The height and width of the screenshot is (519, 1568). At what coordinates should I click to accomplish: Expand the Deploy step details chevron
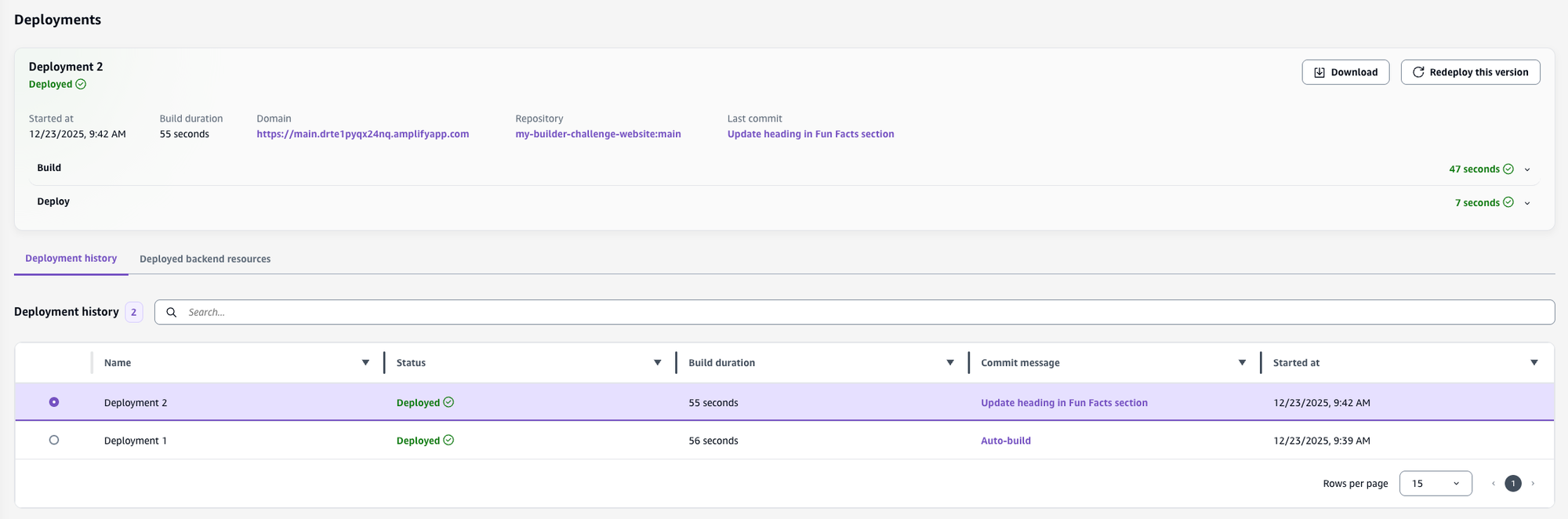pos(1526,203)
